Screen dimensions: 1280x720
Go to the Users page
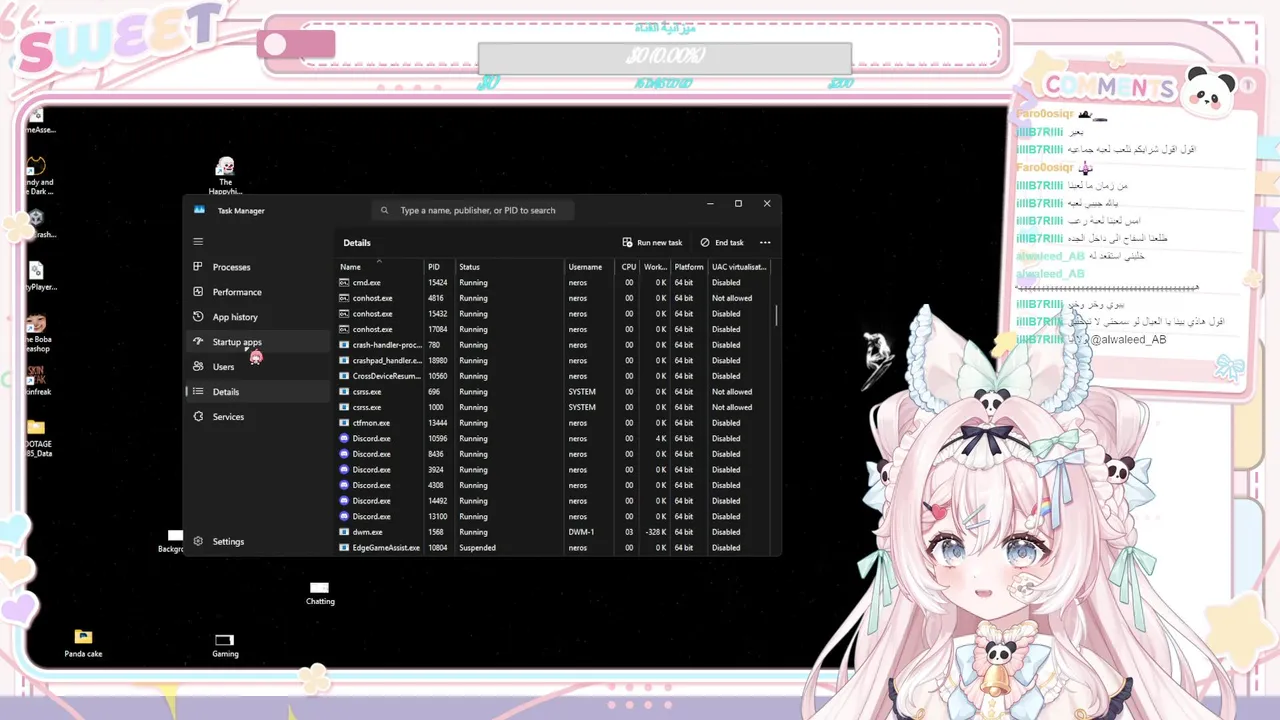257,367
